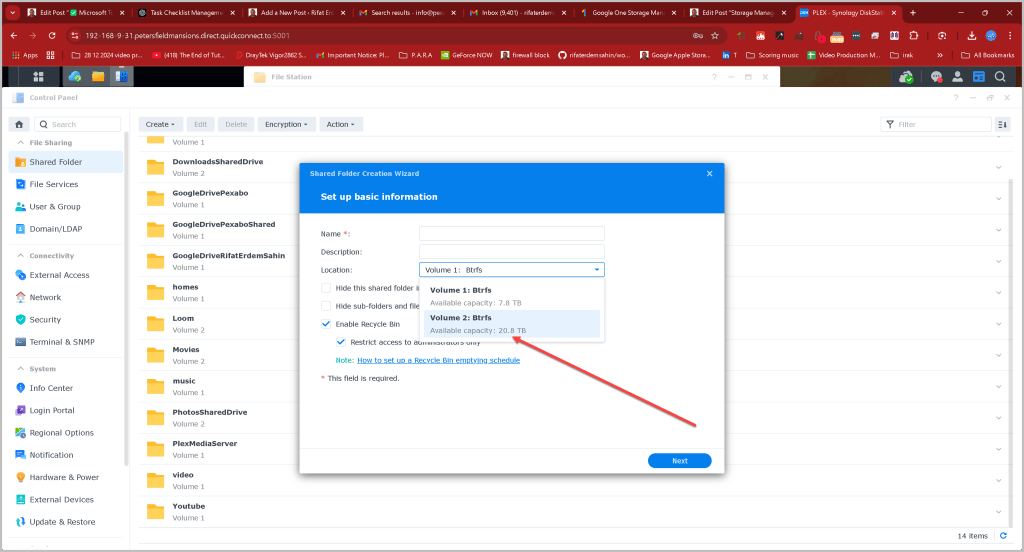Open Chrome extensions puzzle icon
This screenshot has width=1024, height=552.
[x=914, y=35]
